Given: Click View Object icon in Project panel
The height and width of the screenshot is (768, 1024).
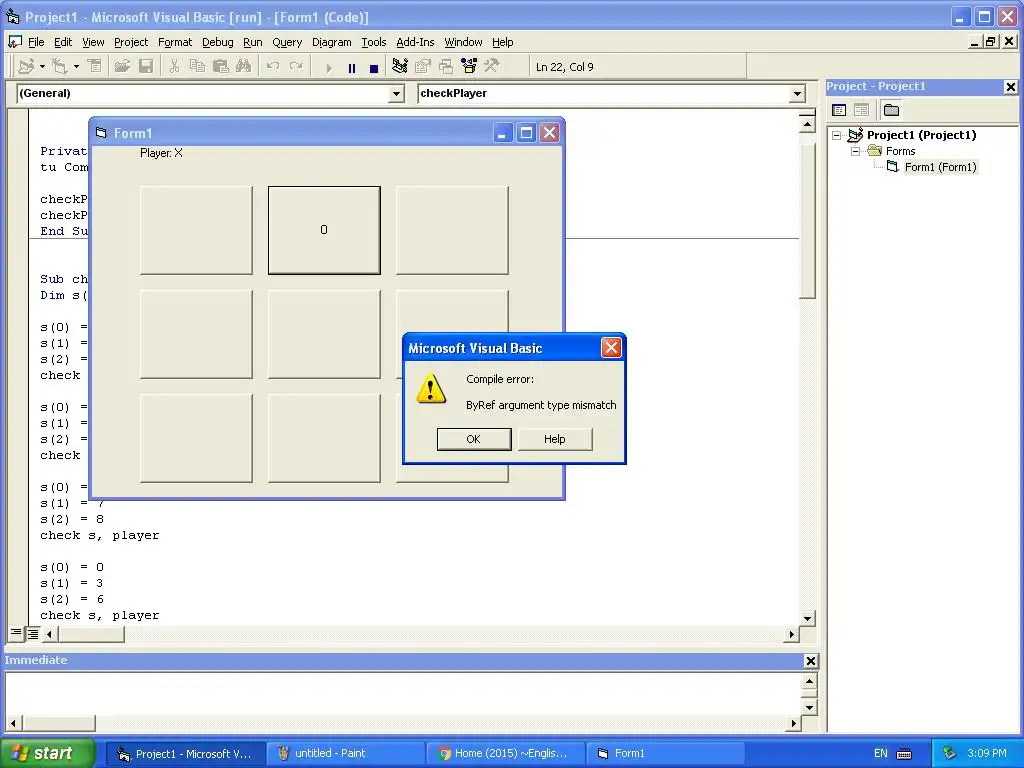Looking at the screenshot, I should pyautogui.click(x=861, y=110).
